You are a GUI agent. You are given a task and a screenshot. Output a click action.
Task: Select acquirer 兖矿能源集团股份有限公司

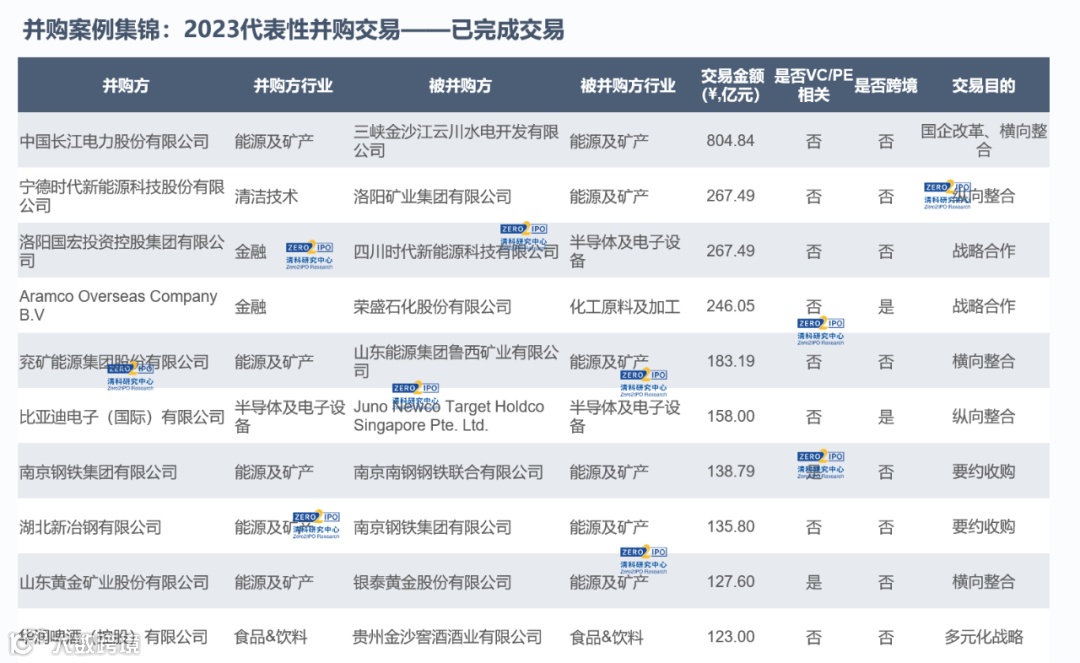point(114,361)
